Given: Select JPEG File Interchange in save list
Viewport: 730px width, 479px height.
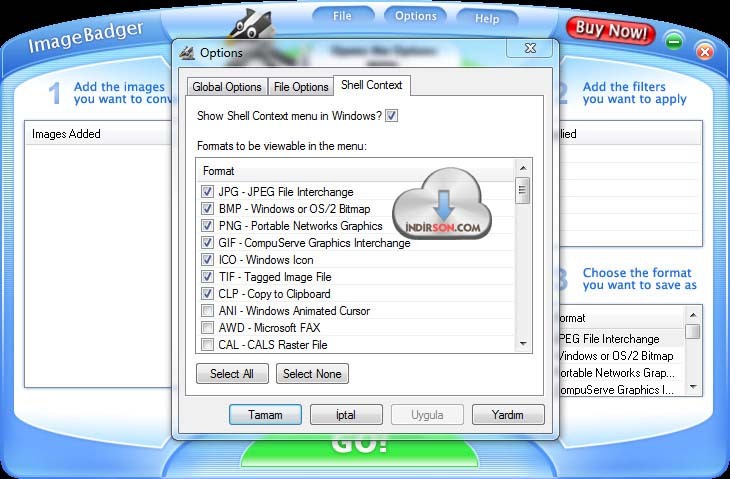Looking at the screenshot, I should [621, 339].
